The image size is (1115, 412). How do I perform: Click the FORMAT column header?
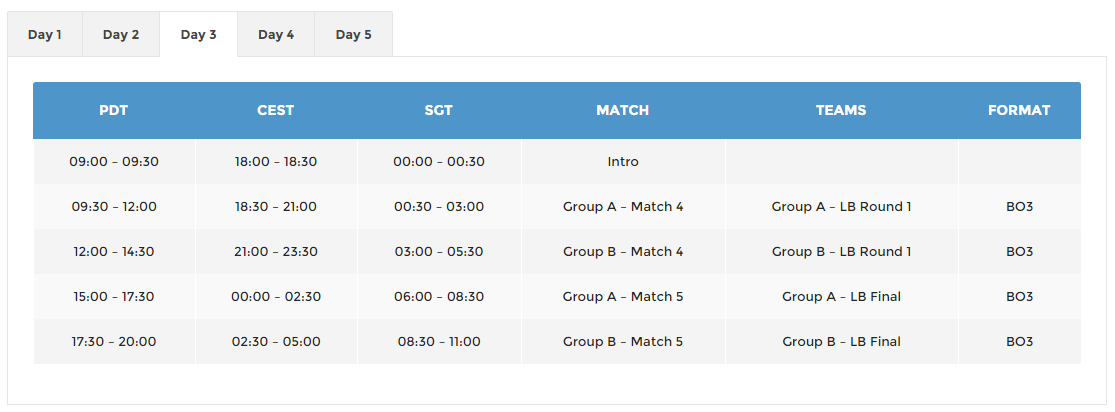(x=1019, y=110)
